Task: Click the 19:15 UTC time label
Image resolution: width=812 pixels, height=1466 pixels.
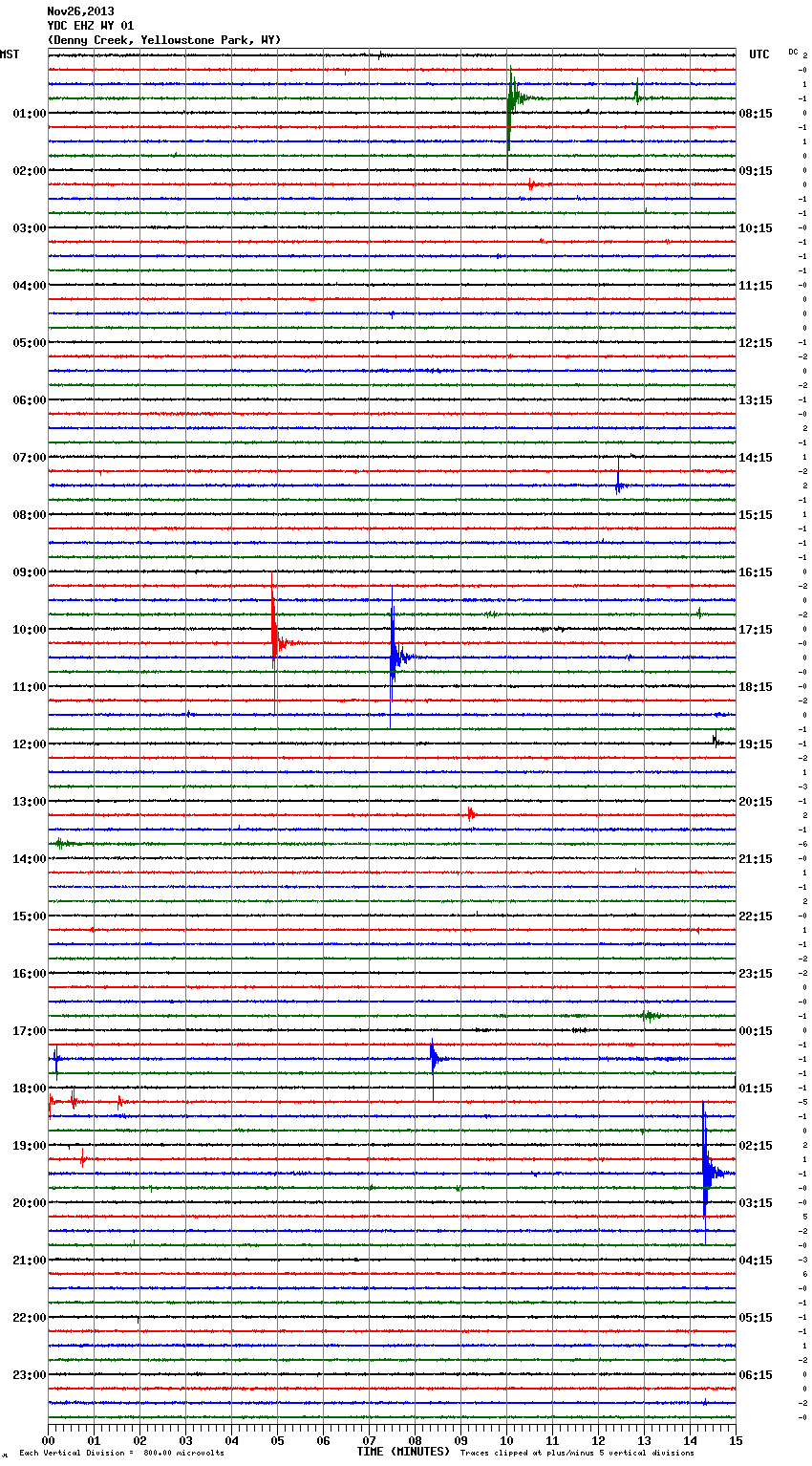Action: pos(756,744)
